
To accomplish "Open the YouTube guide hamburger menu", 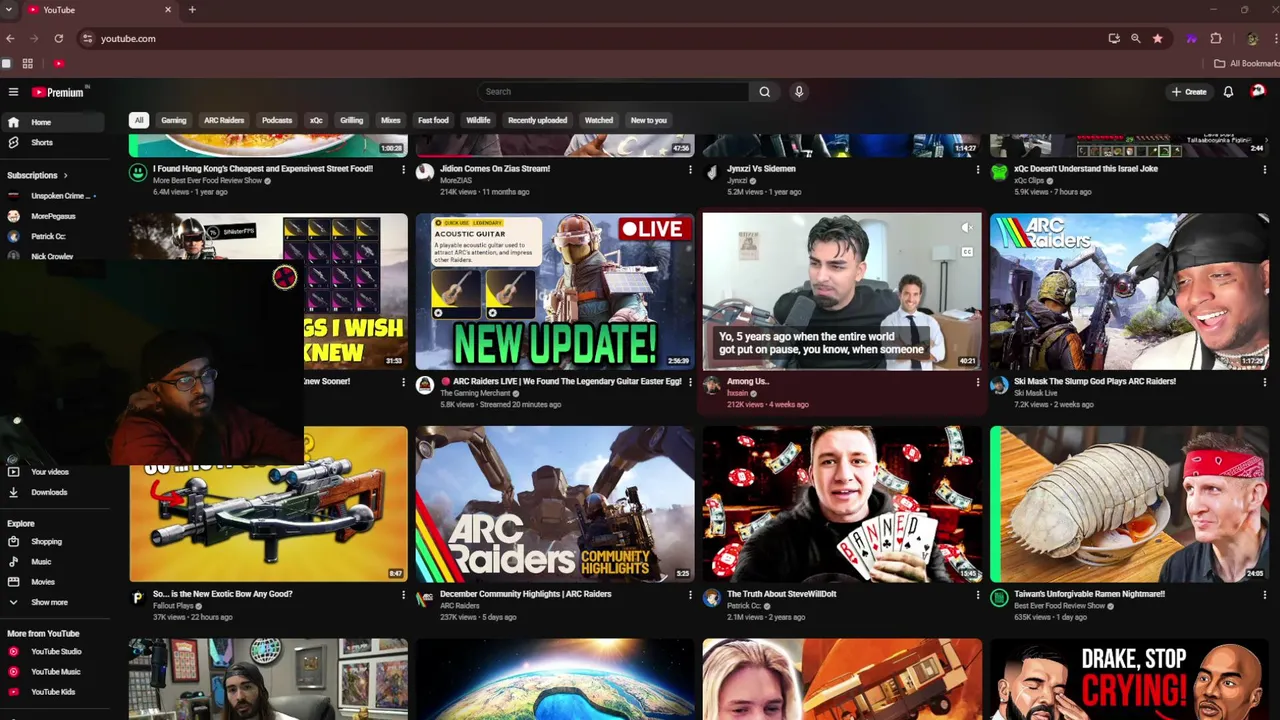I will 13,92.
